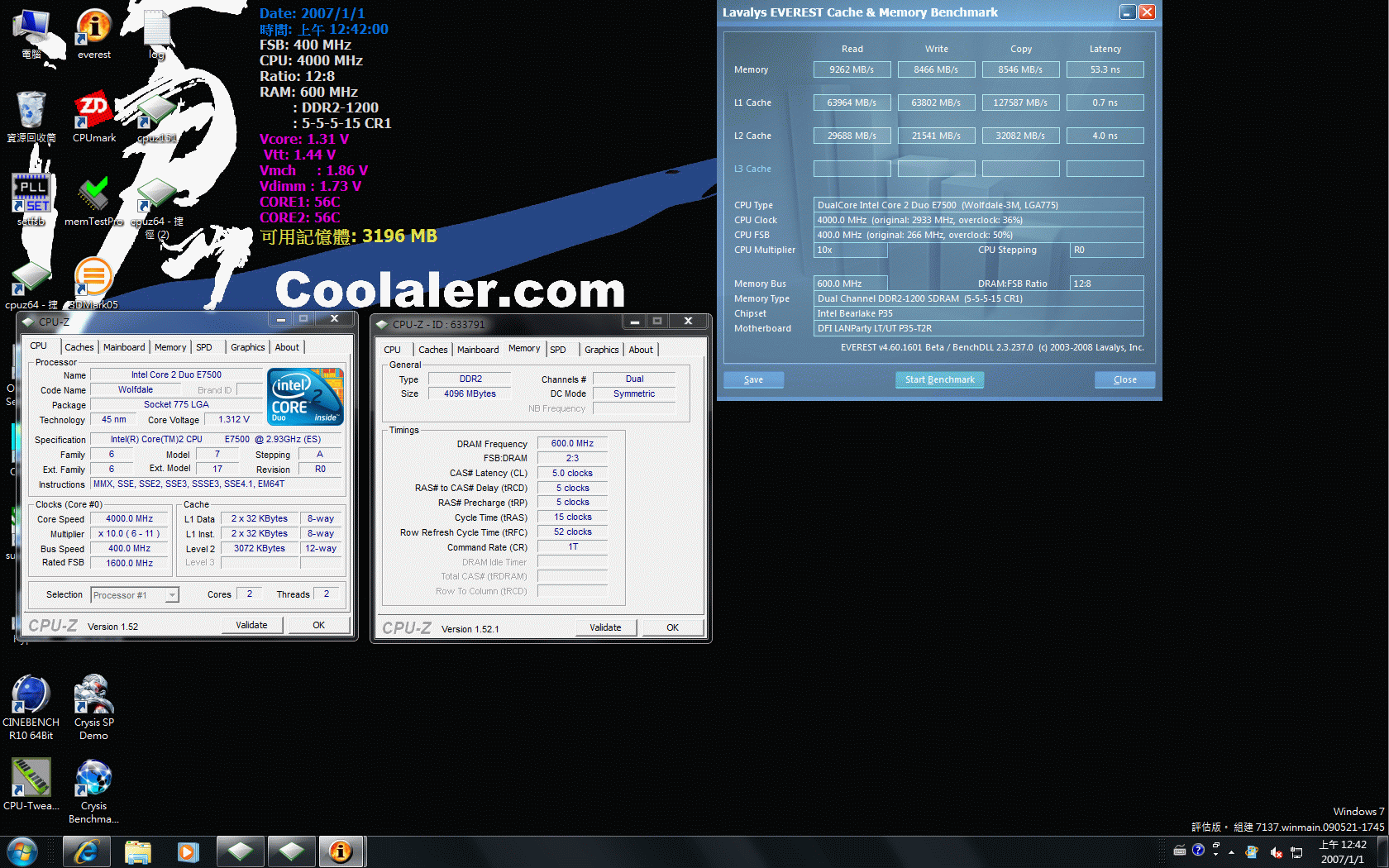Launch memTestPro desktop shortcut
Screen dimensions: 1389x868
click(93, 200)
